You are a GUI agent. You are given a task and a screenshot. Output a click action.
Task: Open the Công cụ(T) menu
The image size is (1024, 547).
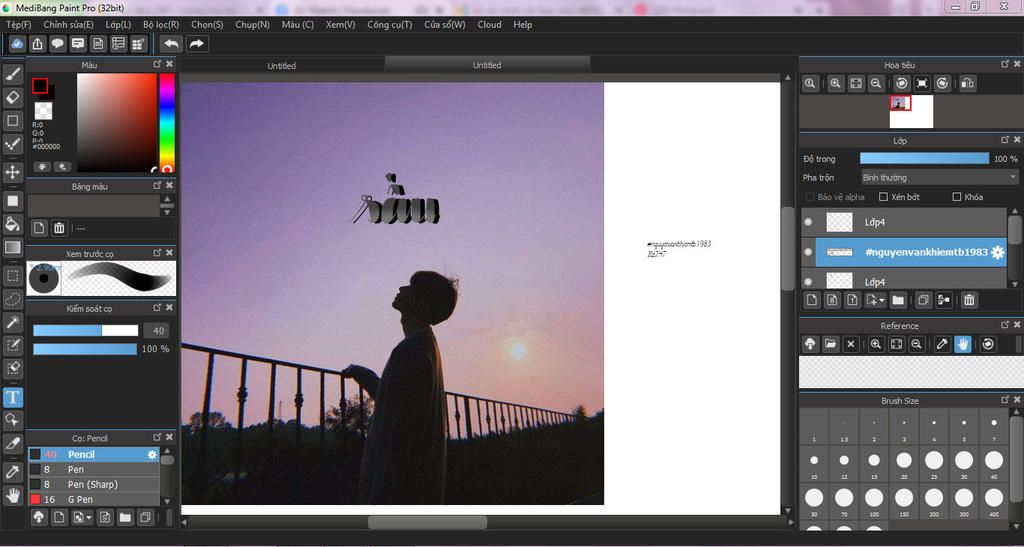click(x=390, y=24)
